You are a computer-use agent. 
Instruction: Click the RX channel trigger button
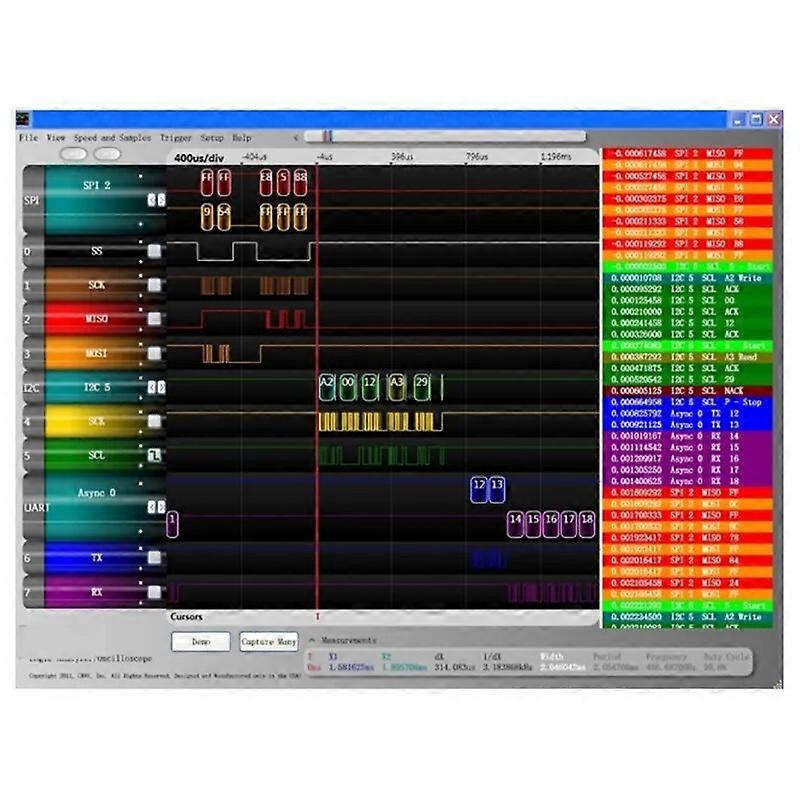[154, 592]
